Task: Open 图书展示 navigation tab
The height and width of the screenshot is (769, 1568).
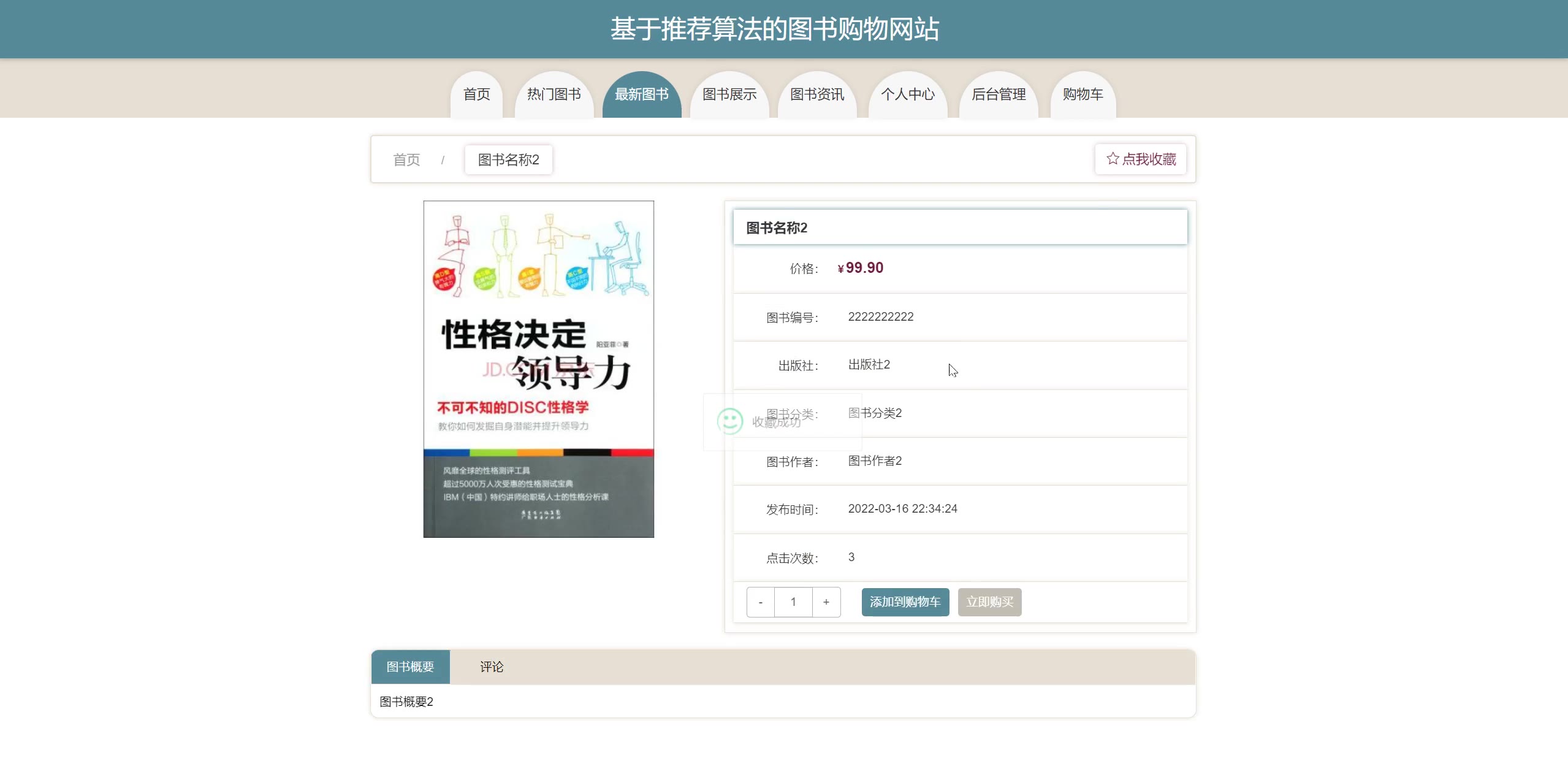Action: click(x=729, y=94)
